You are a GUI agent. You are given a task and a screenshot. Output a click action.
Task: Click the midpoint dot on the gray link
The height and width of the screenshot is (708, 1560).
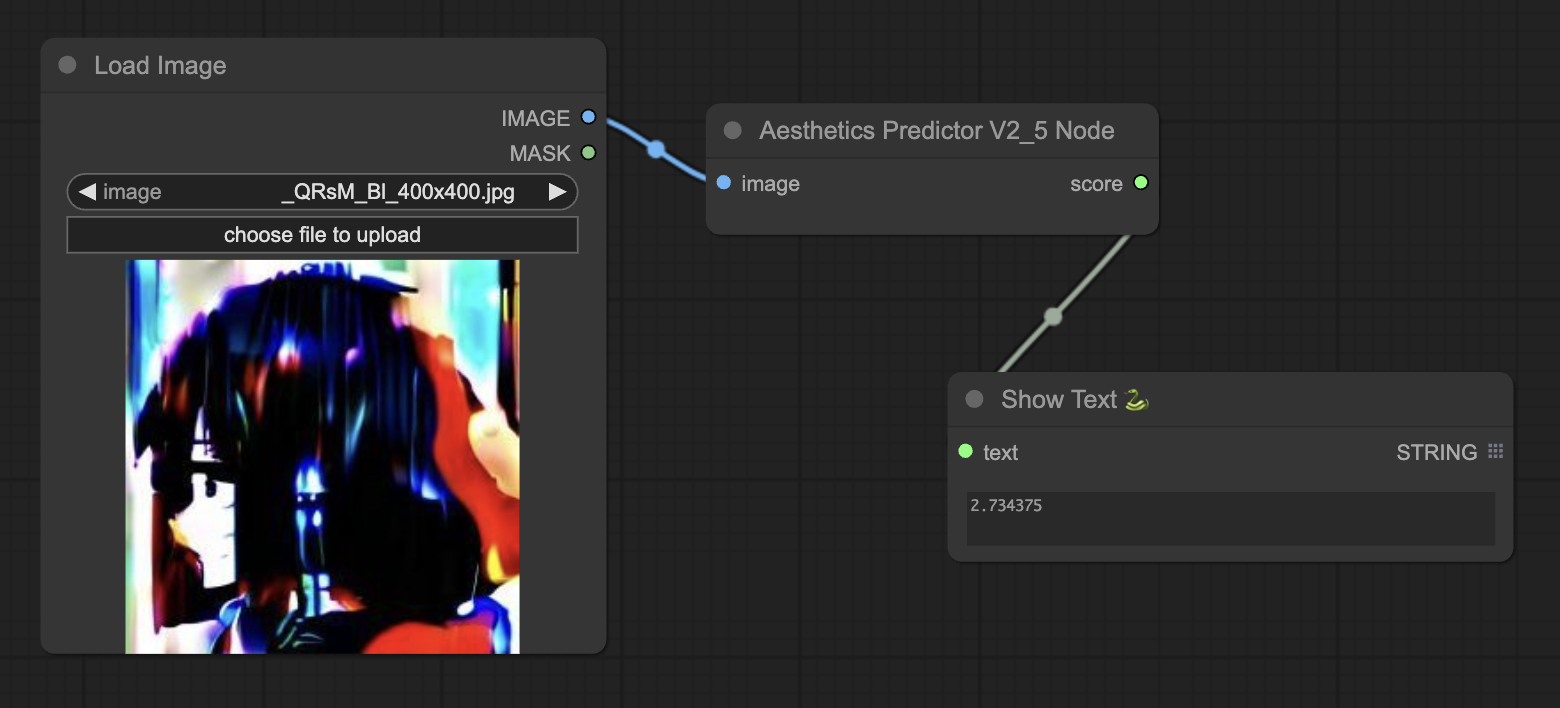point(1053,317)
